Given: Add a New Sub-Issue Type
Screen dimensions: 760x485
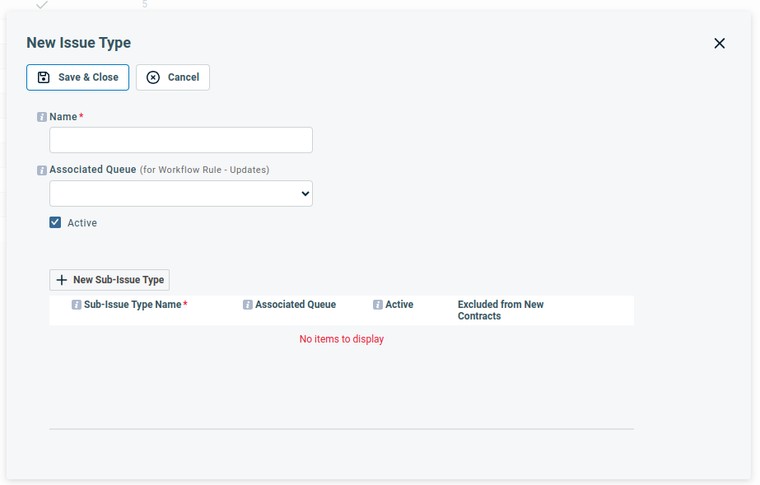Looking at the screenshot, I should point(110,280).
